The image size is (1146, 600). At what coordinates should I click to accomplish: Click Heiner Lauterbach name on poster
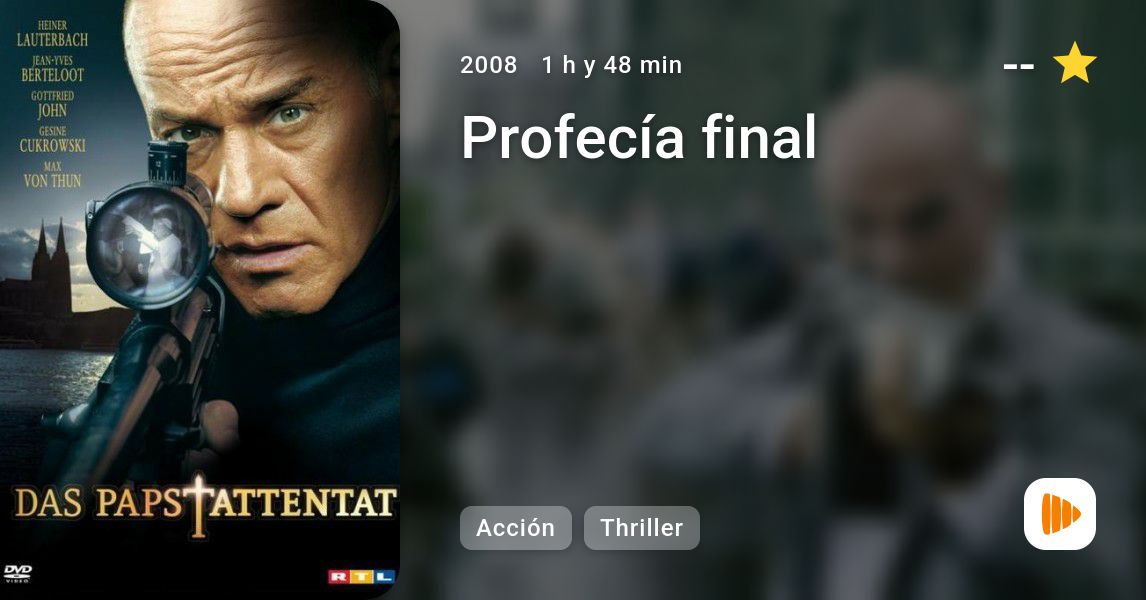[x=52, y=34]
